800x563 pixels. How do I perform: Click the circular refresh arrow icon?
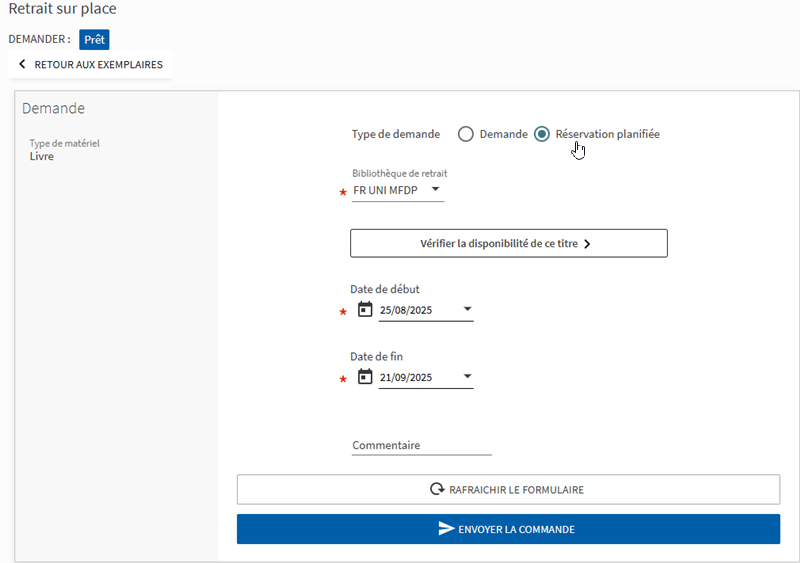437,490
